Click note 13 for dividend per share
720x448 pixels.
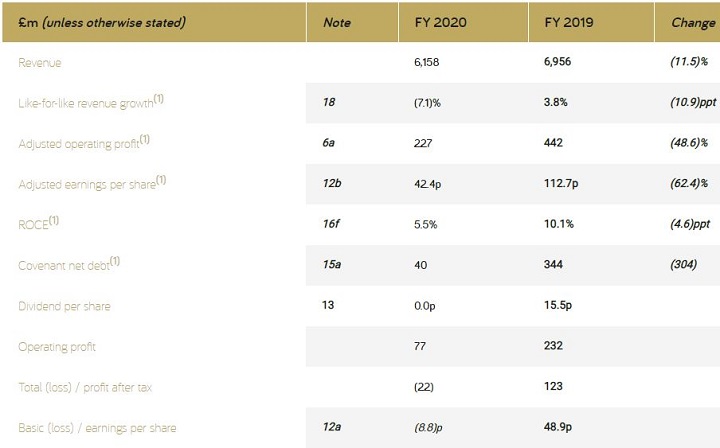point(328,305)
